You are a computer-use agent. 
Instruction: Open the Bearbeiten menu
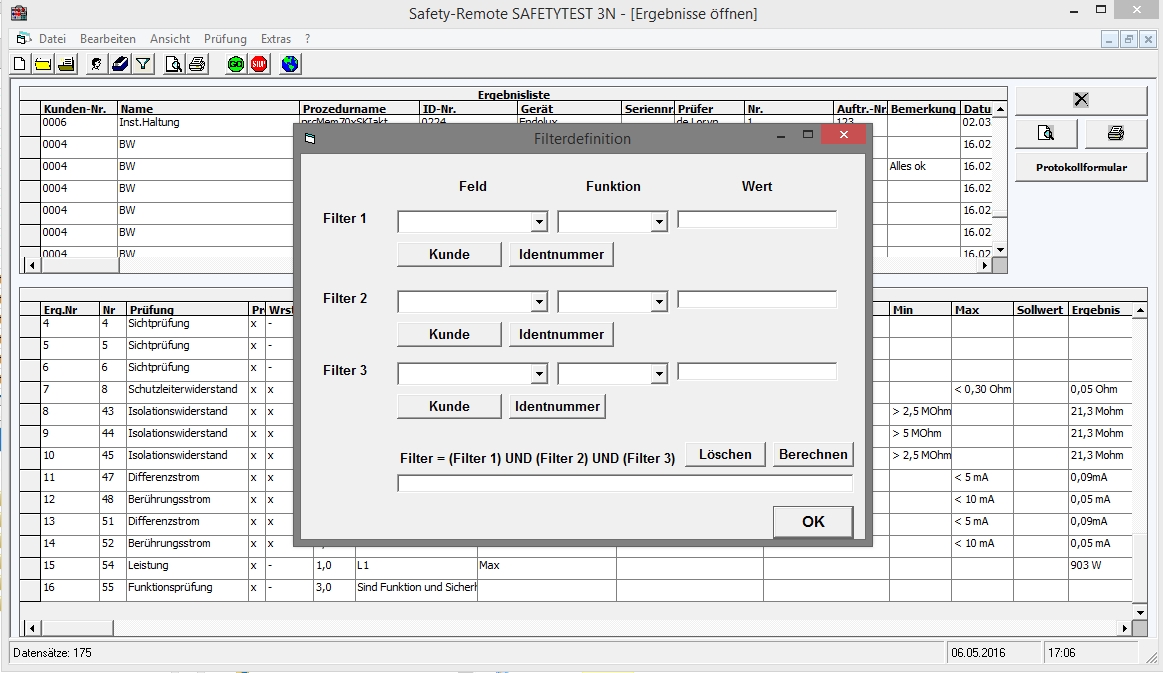(108, 39)
